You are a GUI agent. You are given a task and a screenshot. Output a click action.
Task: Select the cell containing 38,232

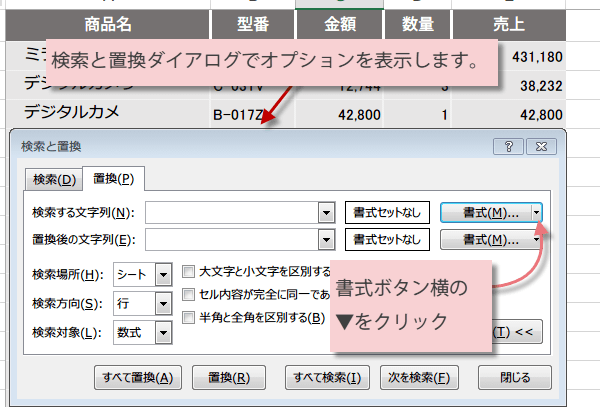[x=532, y=86]
